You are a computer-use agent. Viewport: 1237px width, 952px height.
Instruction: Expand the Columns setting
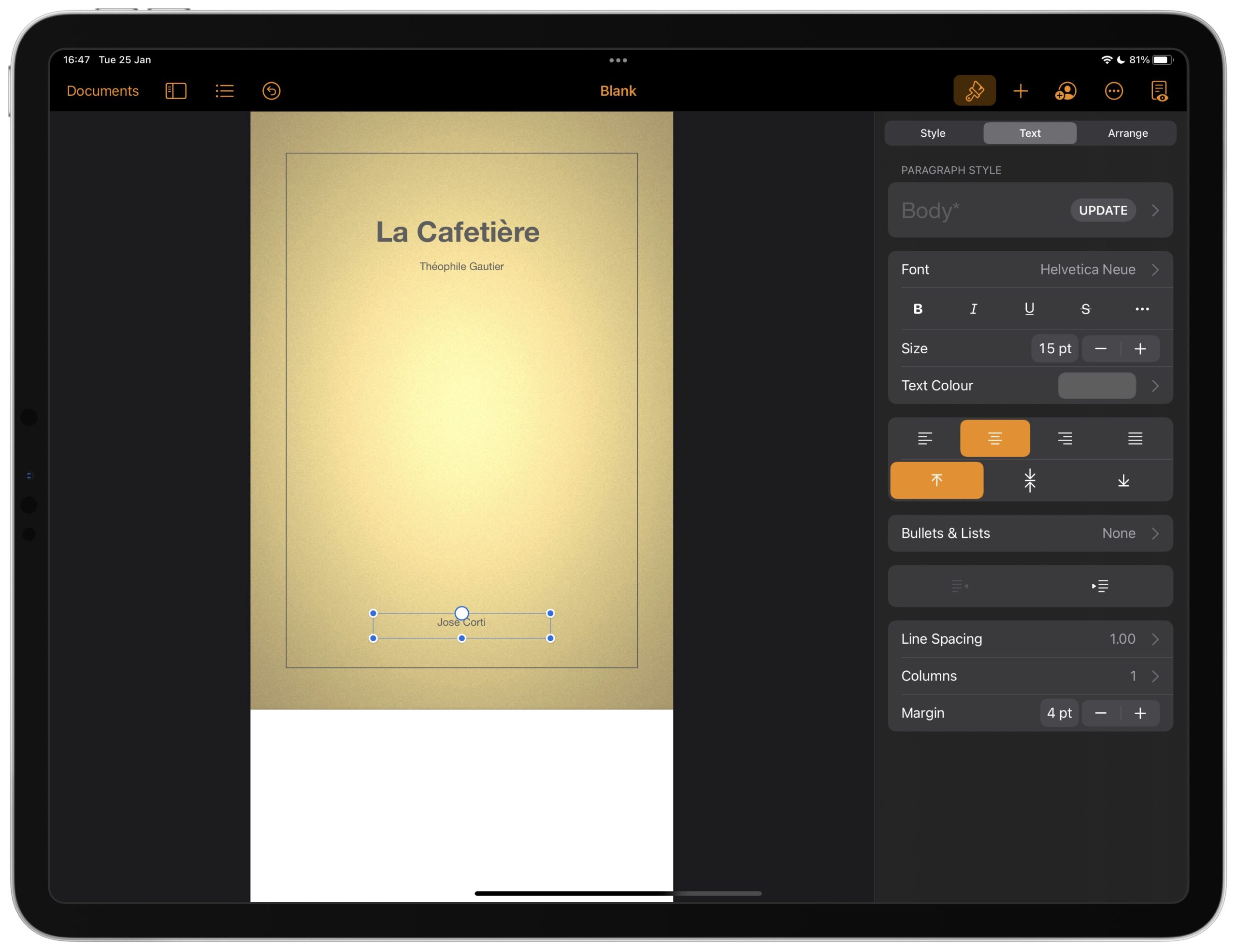1155,675
